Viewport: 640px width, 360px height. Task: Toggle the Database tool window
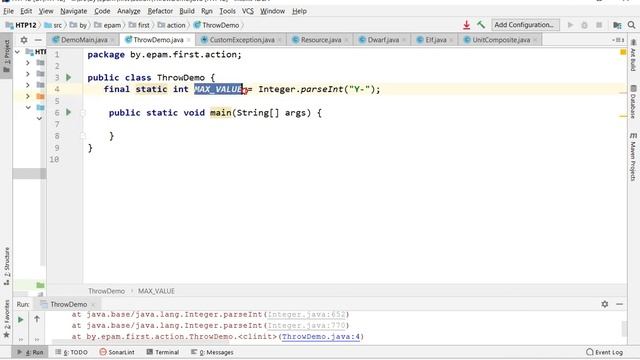pos(633,102)
